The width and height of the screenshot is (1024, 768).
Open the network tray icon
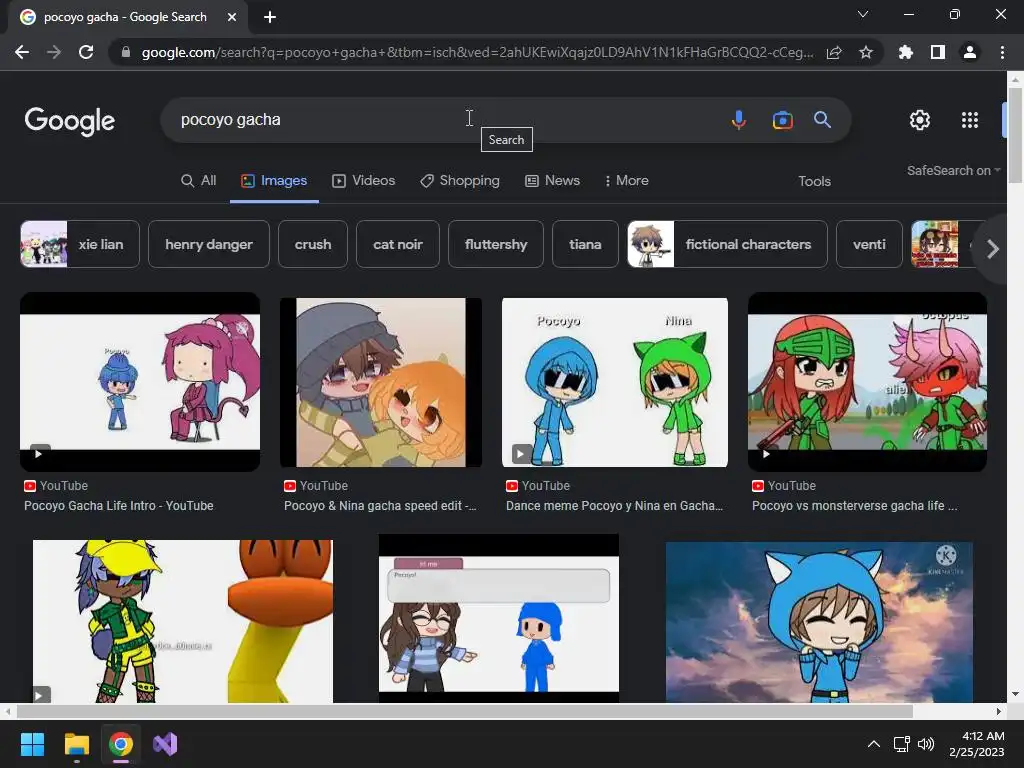(902, 744)
